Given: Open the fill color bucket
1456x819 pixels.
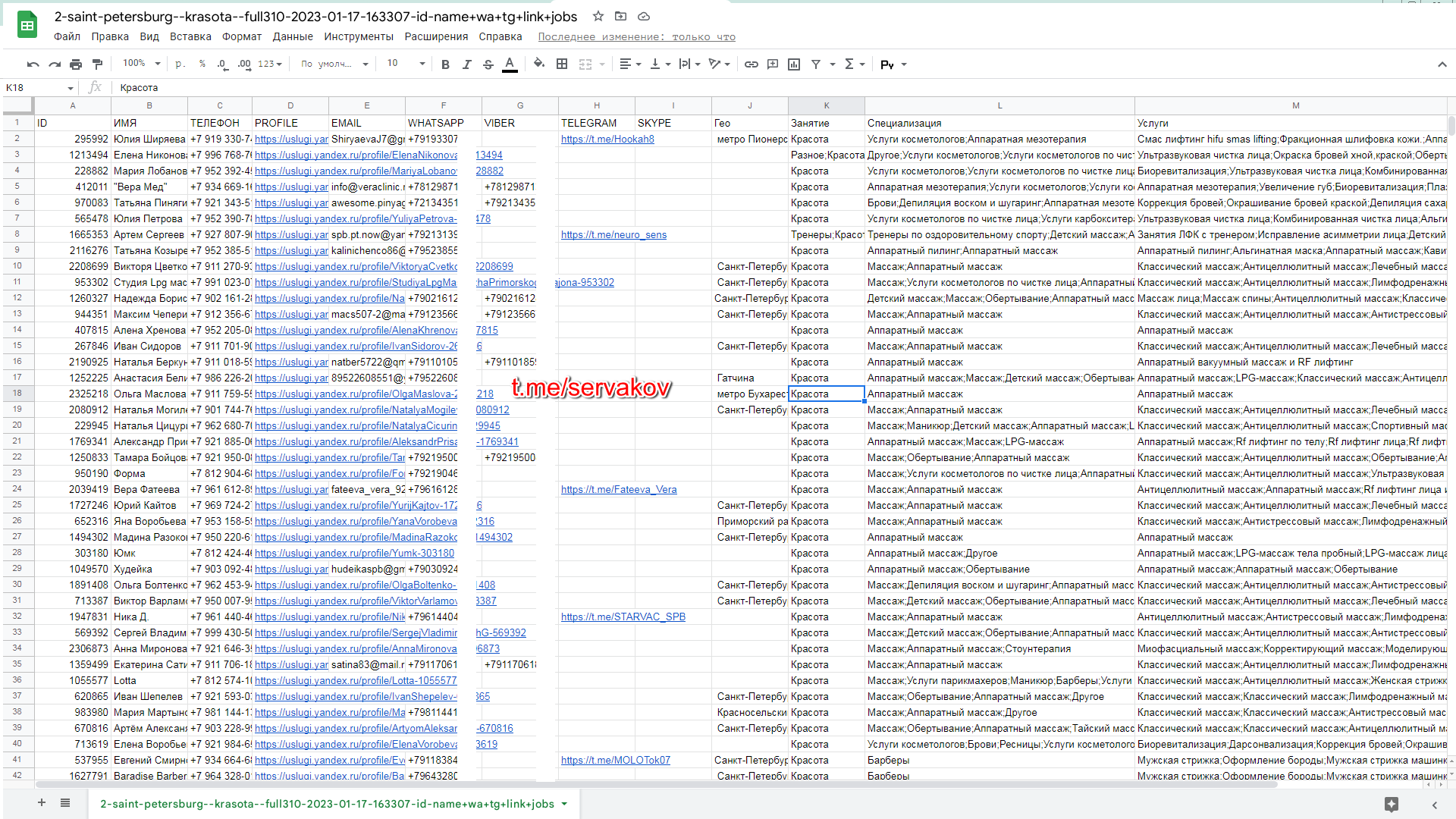Looking at the screenshot, I should pyautogui.click(x=539, y=64).
